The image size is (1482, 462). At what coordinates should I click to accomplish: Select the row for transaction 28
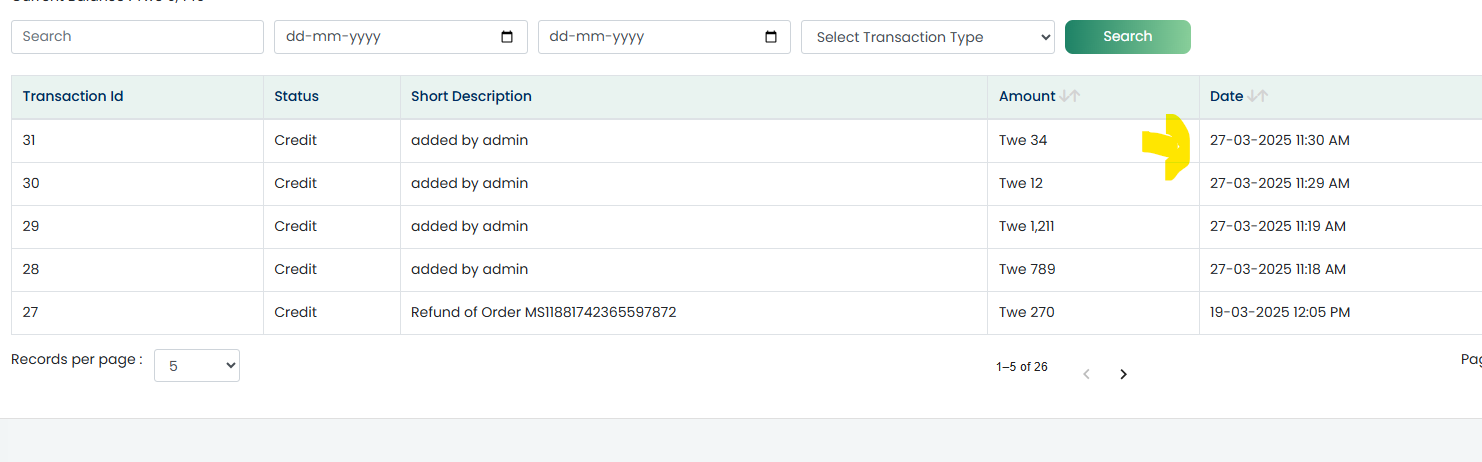coord(746,270)
